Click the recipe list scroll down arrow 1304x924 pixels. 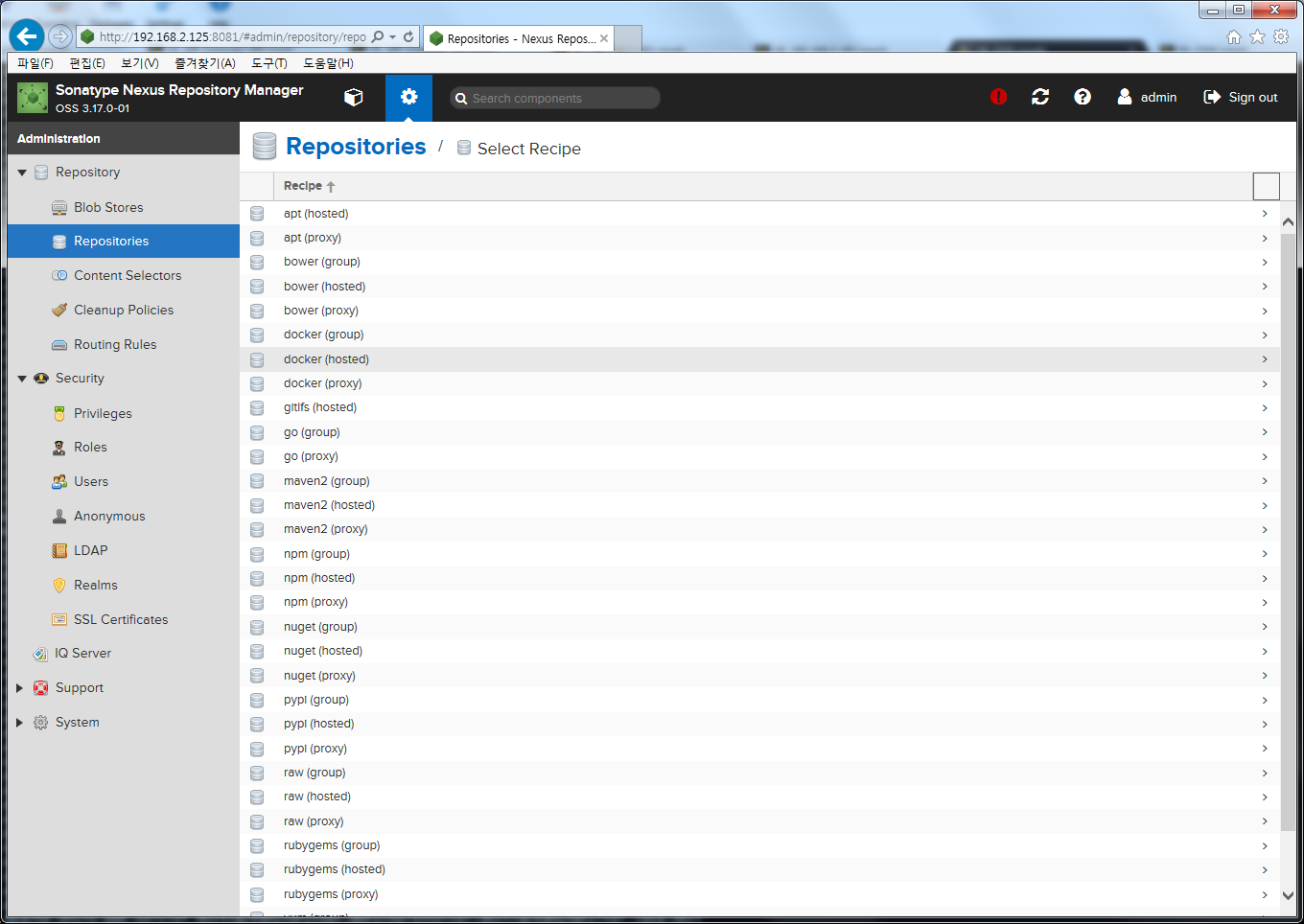tap(1288, 896)
